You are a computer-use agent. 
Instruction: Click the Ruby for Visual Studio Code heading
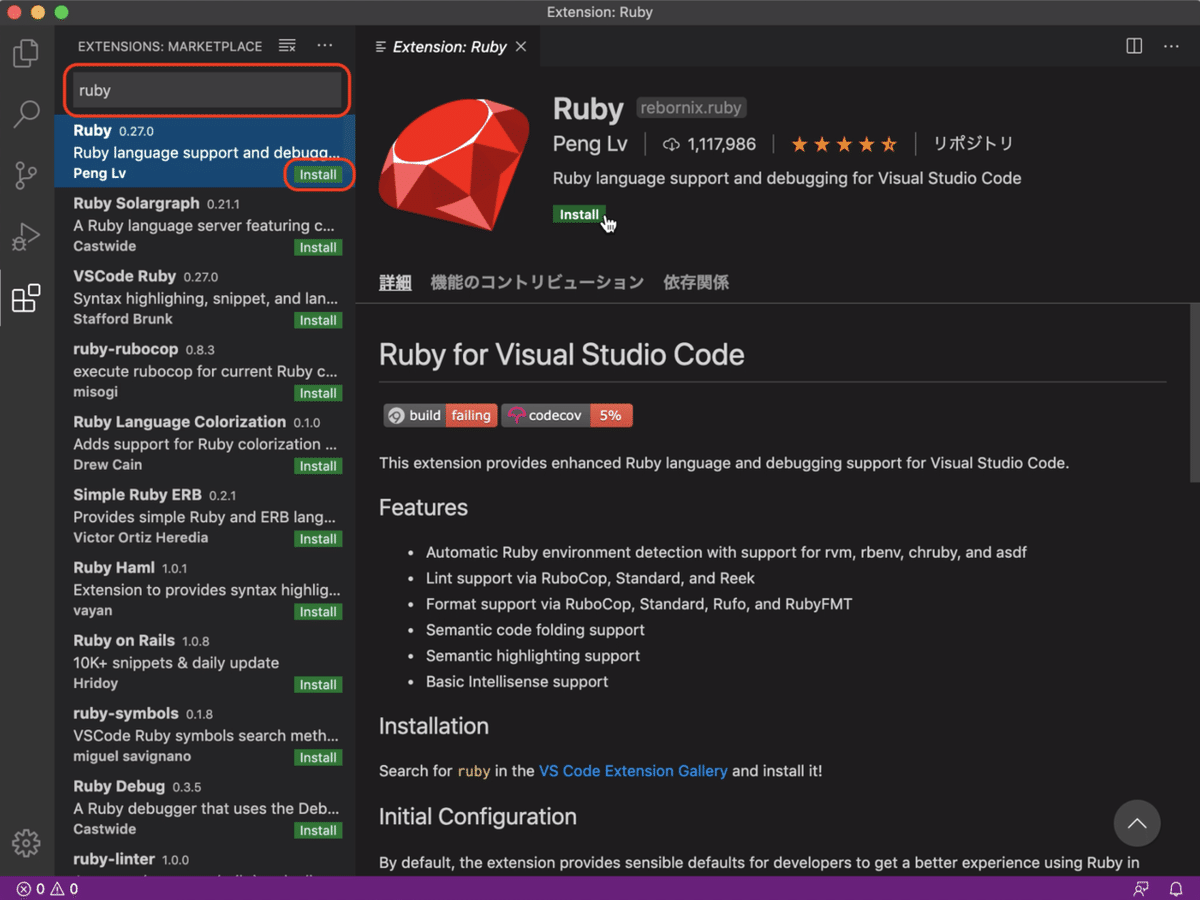(562, 355)
